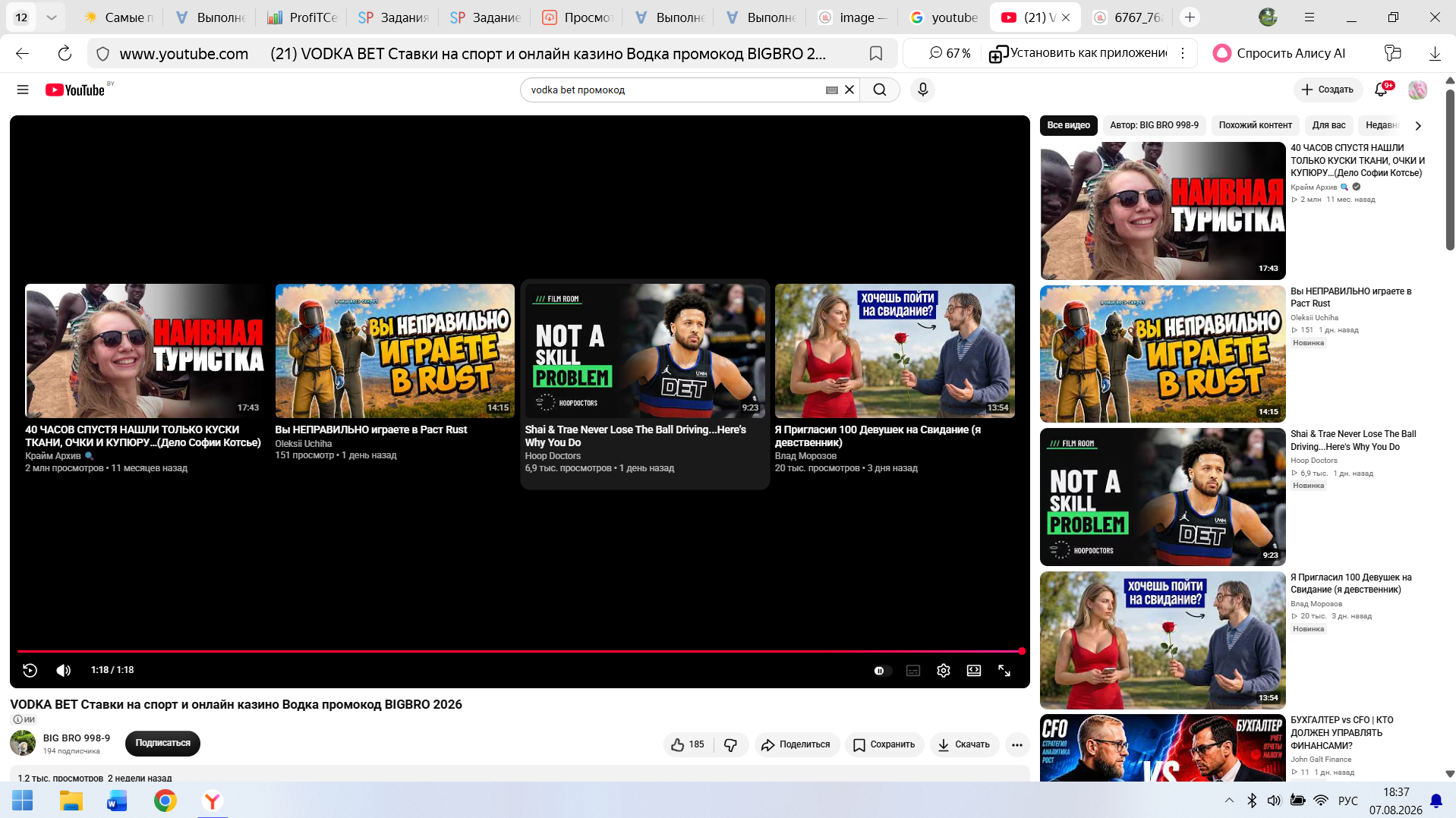Viewport: 1456px width, 818px height.
Task: Select the Все видео filter chip
Action: click(x=1068, y=125)
